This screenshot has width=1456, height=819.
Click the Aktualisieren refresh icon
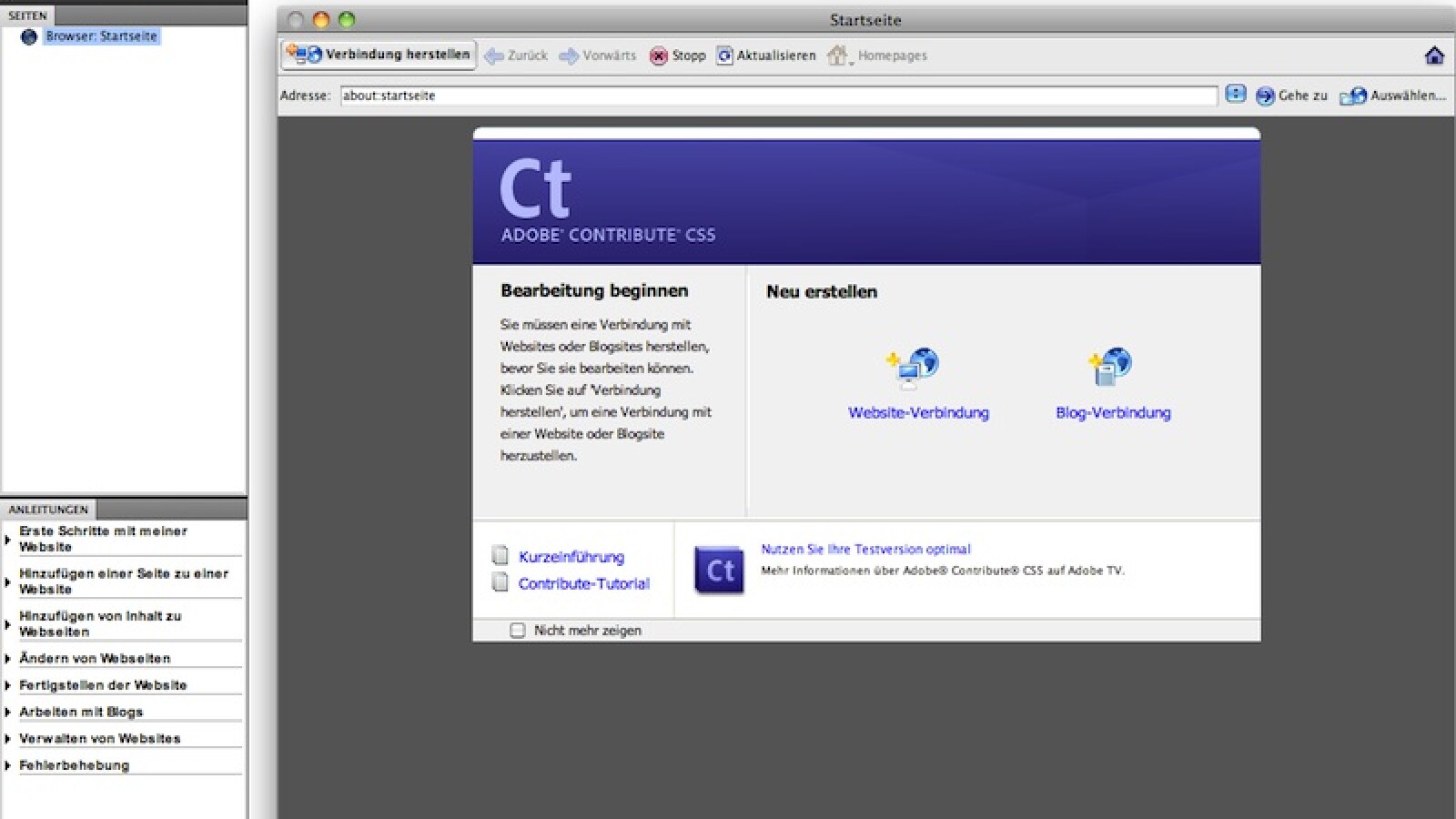725,55
